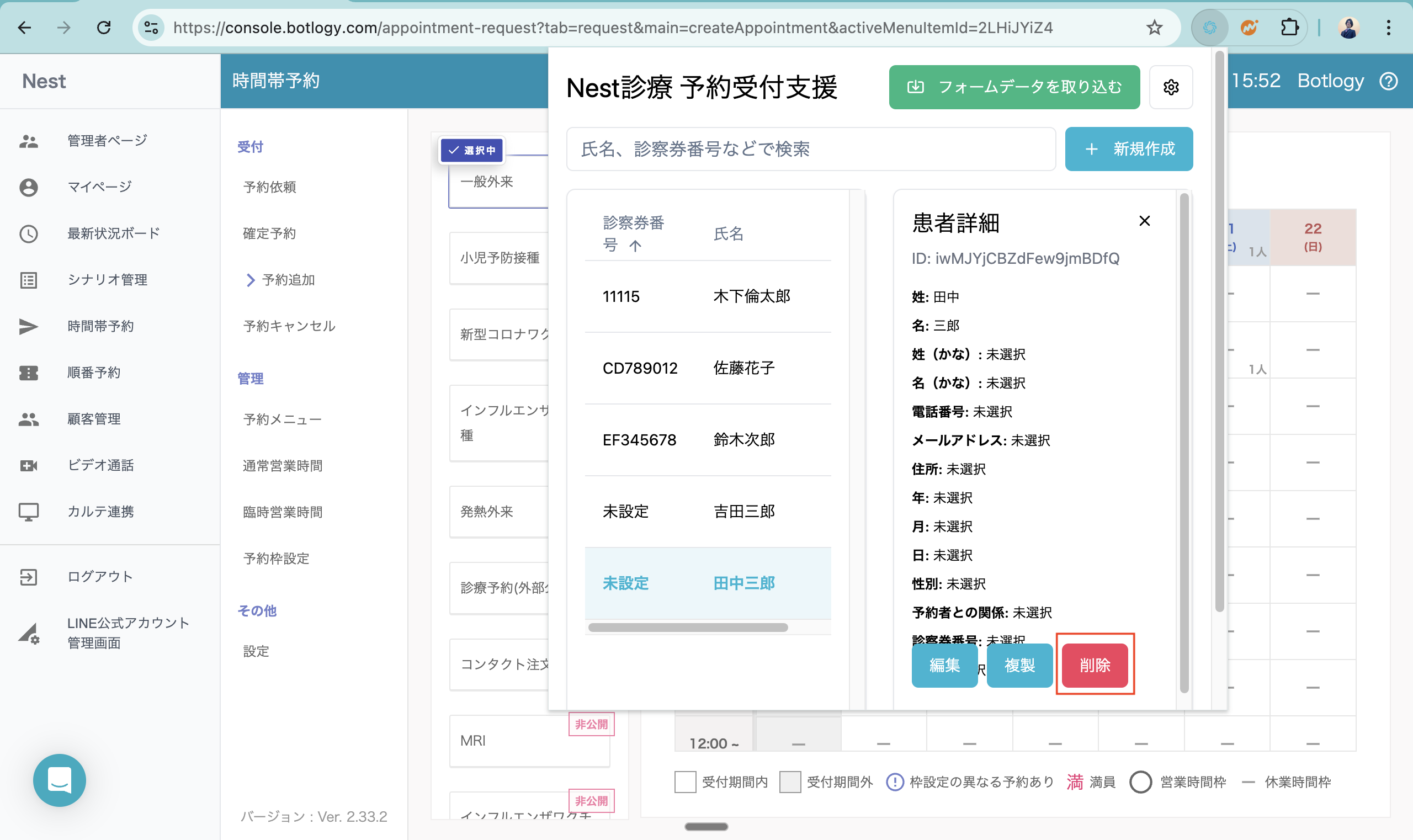Click the フォームデータを取り込む button
Viewport: 1413px width, 840px height.
tap(1014, 87)
